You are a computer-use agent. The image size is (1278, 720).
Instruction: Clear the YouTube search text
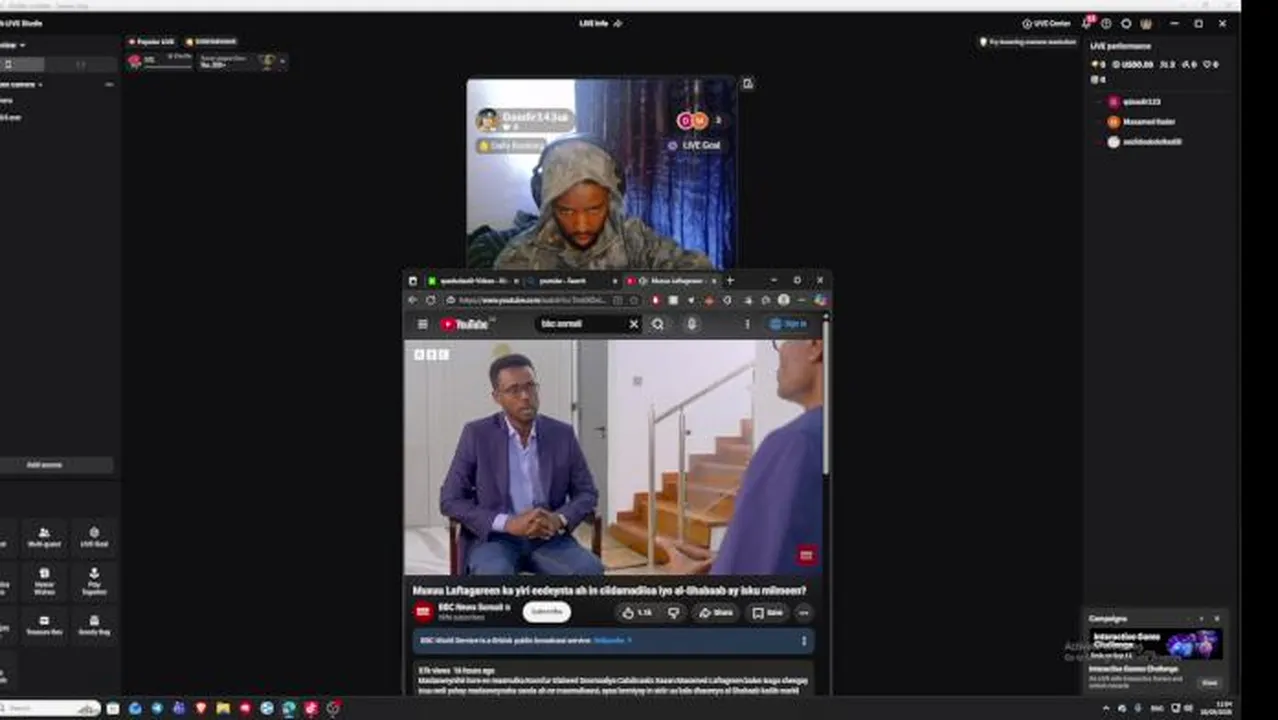[633, 324]
